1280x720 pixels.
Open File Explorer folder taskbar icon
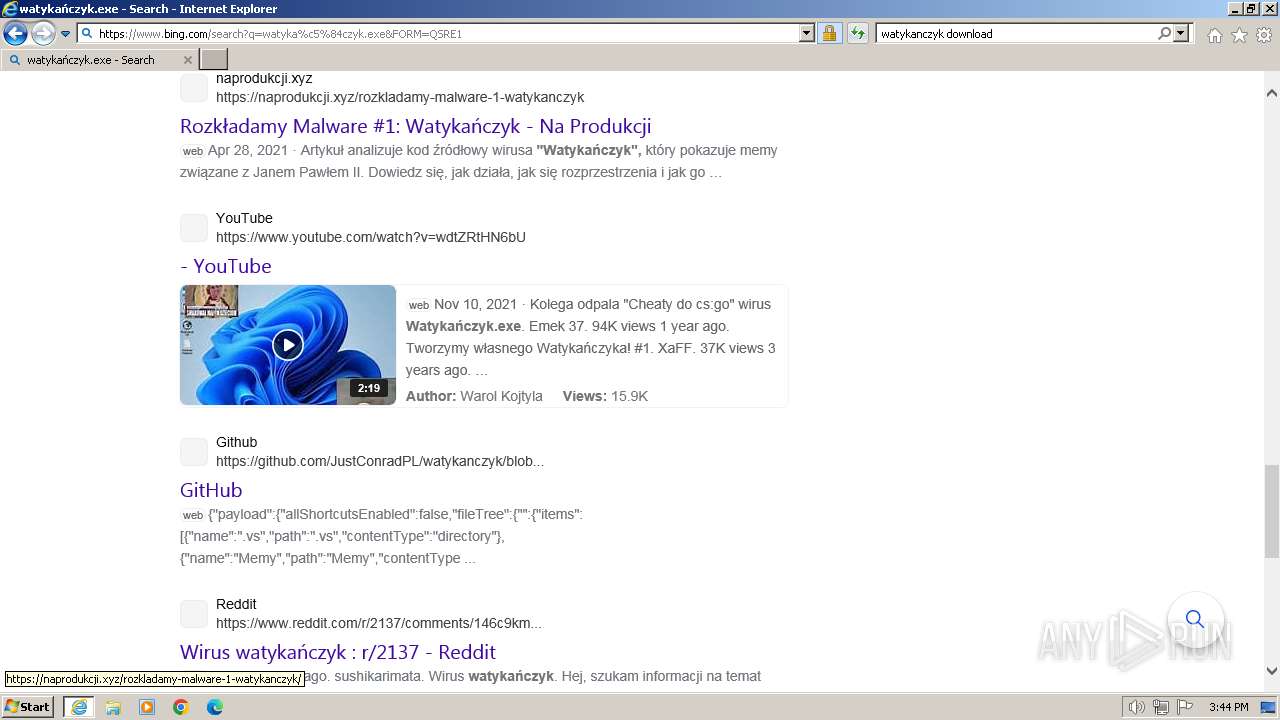pos(113,707)
